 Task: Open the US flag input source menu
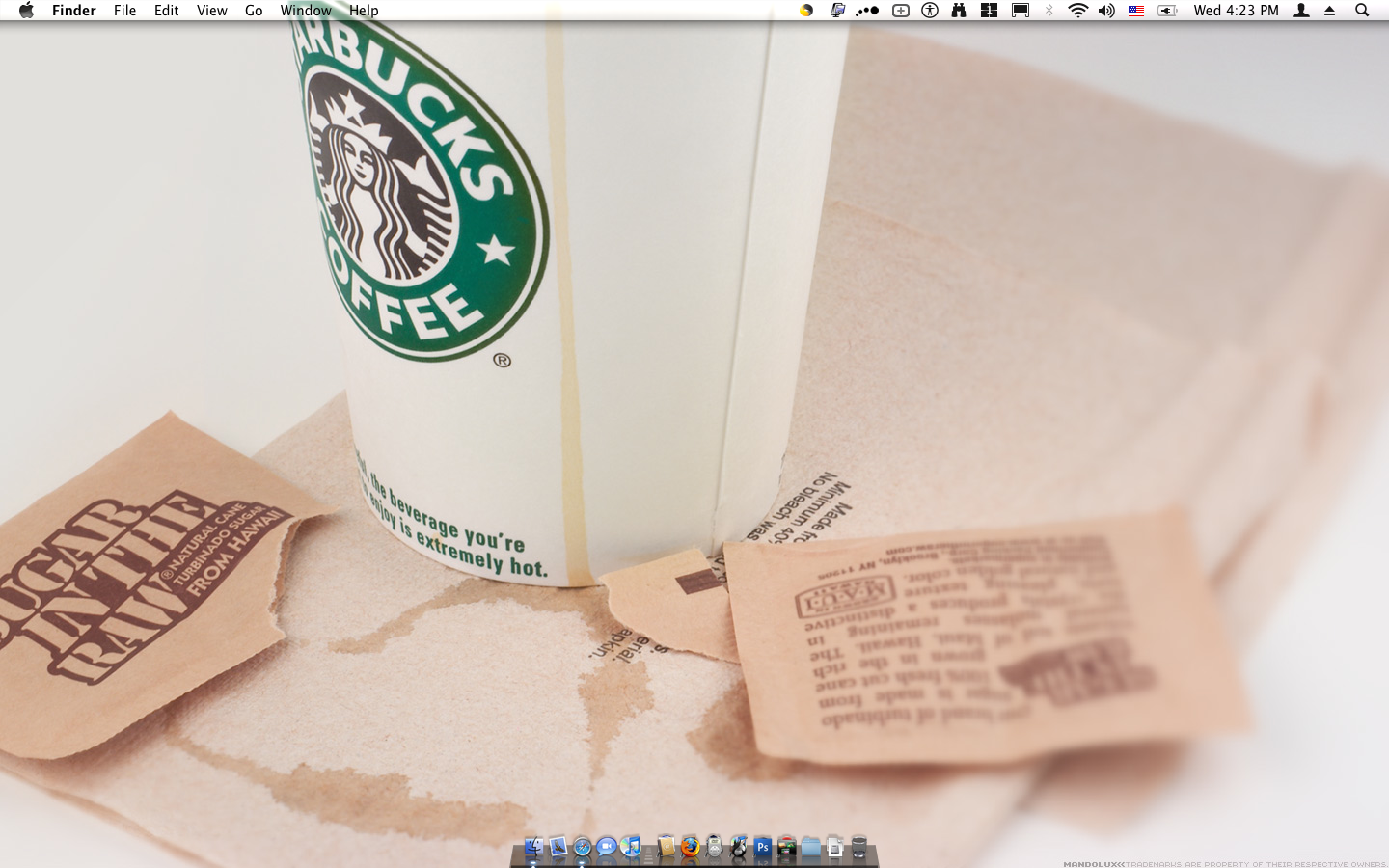[x=1136, y=11]
